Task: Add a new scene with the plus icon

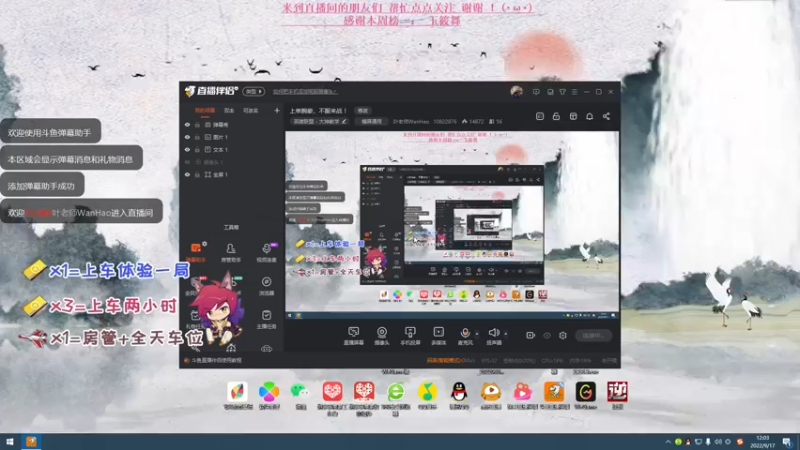Action: pos(277,110)
